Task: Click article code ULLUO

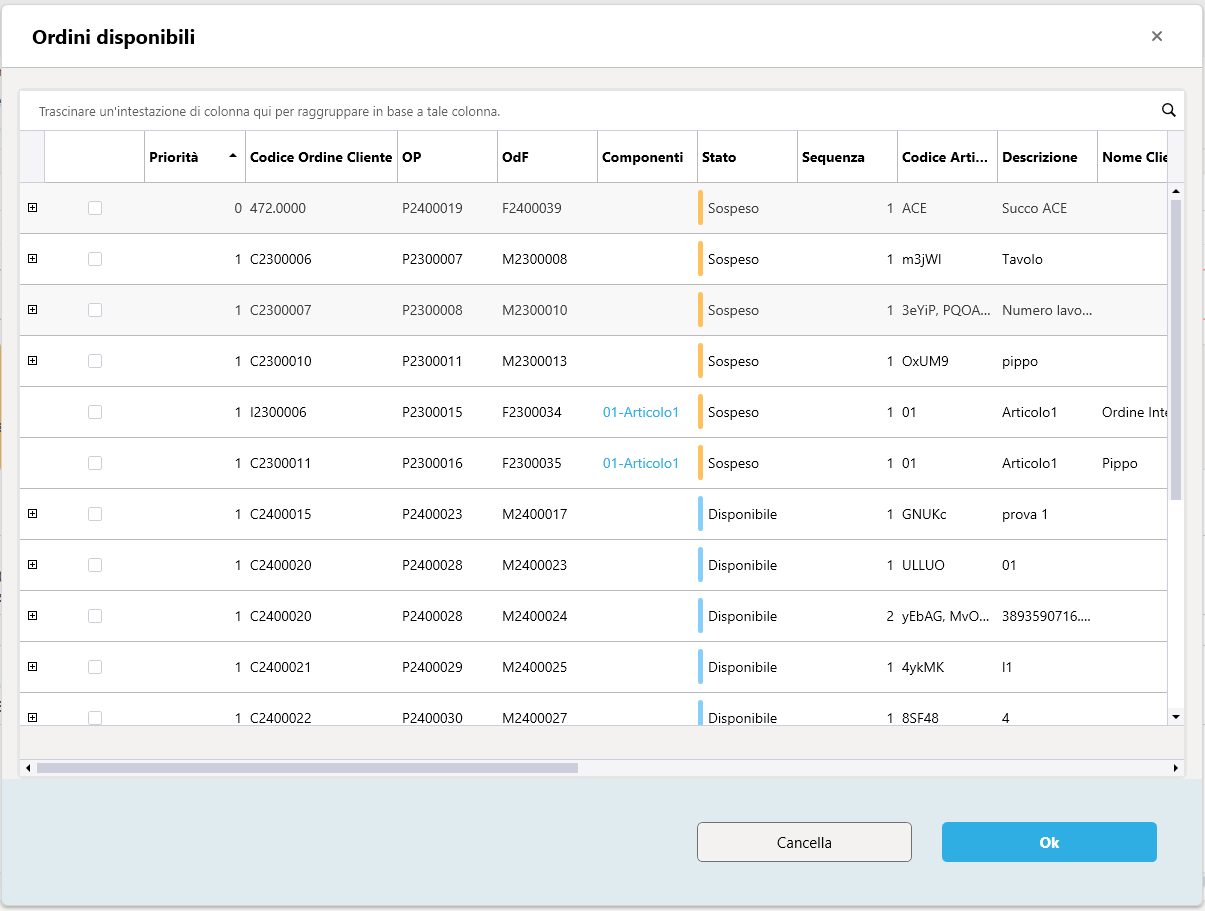Action: click(x=923, y=565)
